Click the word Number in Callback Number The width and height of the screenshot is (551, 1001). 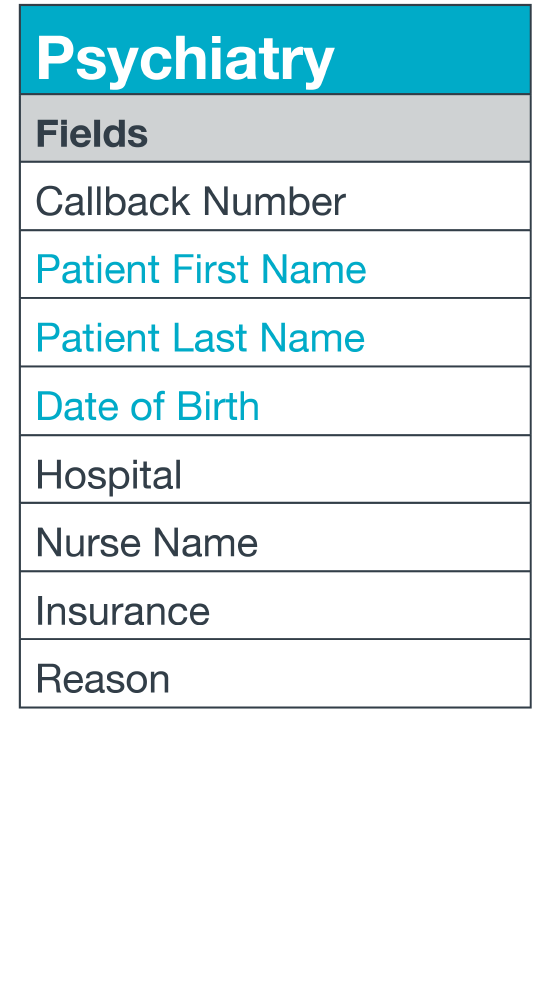(x=275, y=201)
